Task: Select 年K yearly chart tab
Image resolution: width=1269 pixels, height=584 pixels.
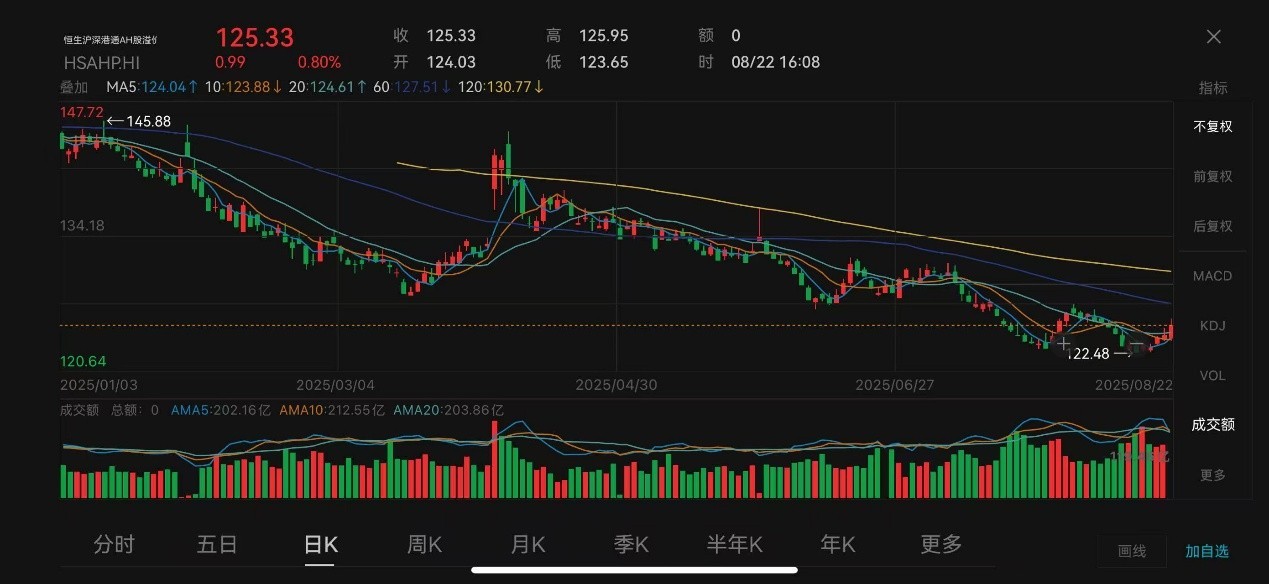Action: point(838,544)
